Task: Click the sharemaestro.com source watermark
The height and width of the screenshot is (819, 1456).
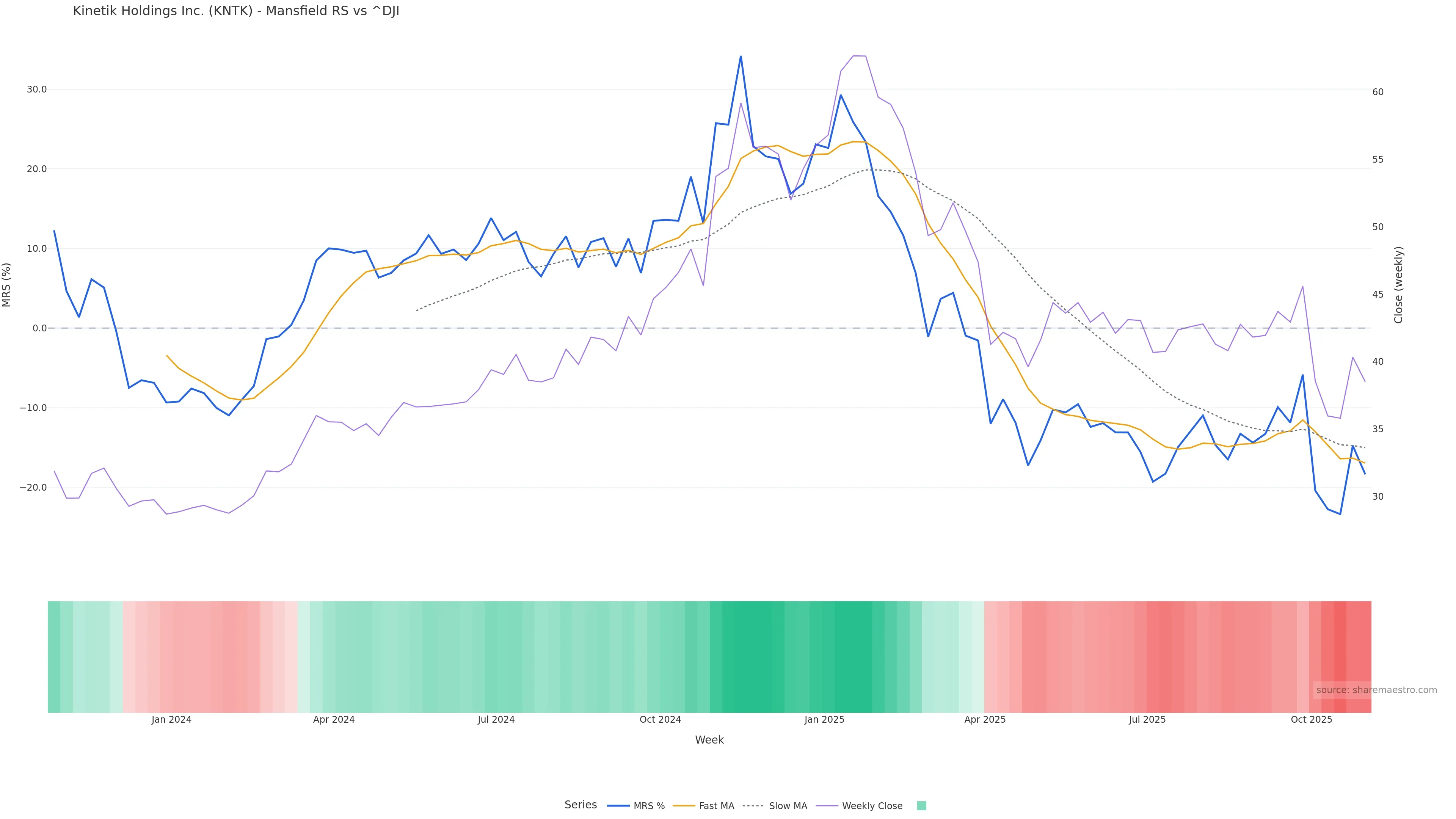Action: [x=1376, y=690]
